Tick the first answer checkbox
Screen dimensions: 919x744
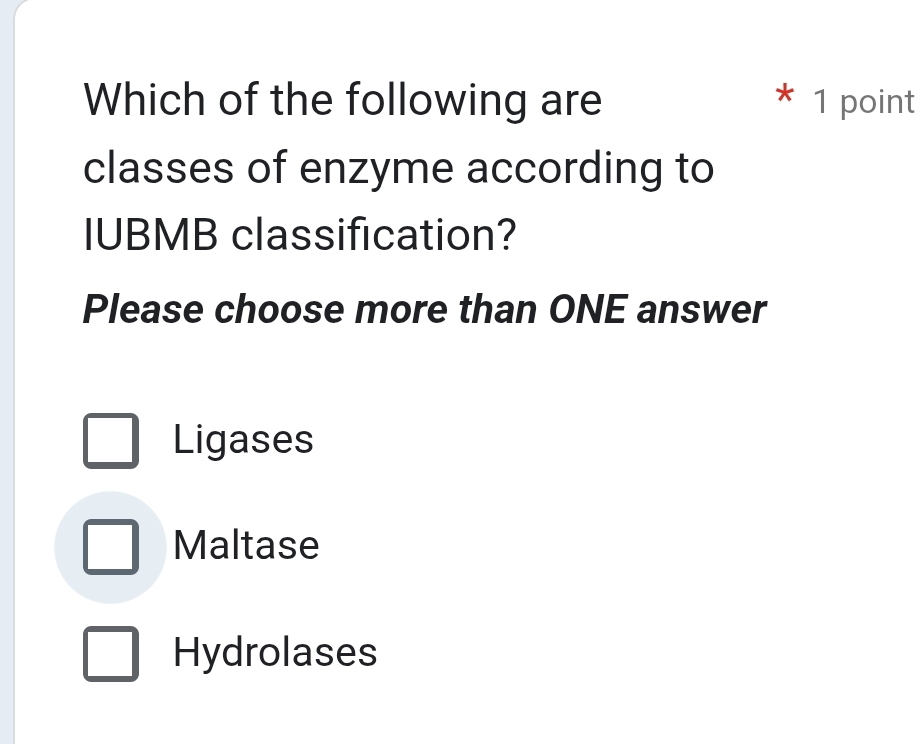(x=110, y=440)
